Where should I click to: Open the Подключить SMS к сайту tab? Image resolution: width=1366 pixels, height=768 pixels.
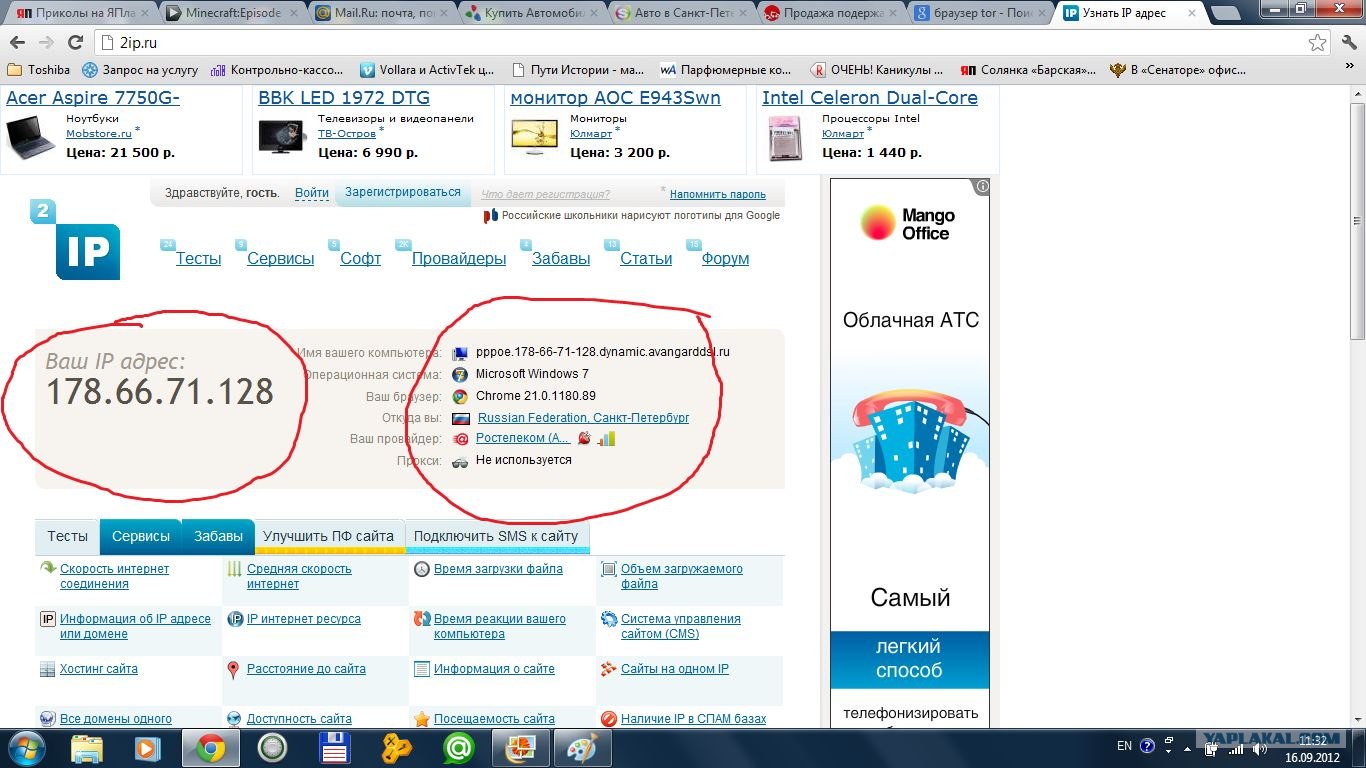point(496,536)
